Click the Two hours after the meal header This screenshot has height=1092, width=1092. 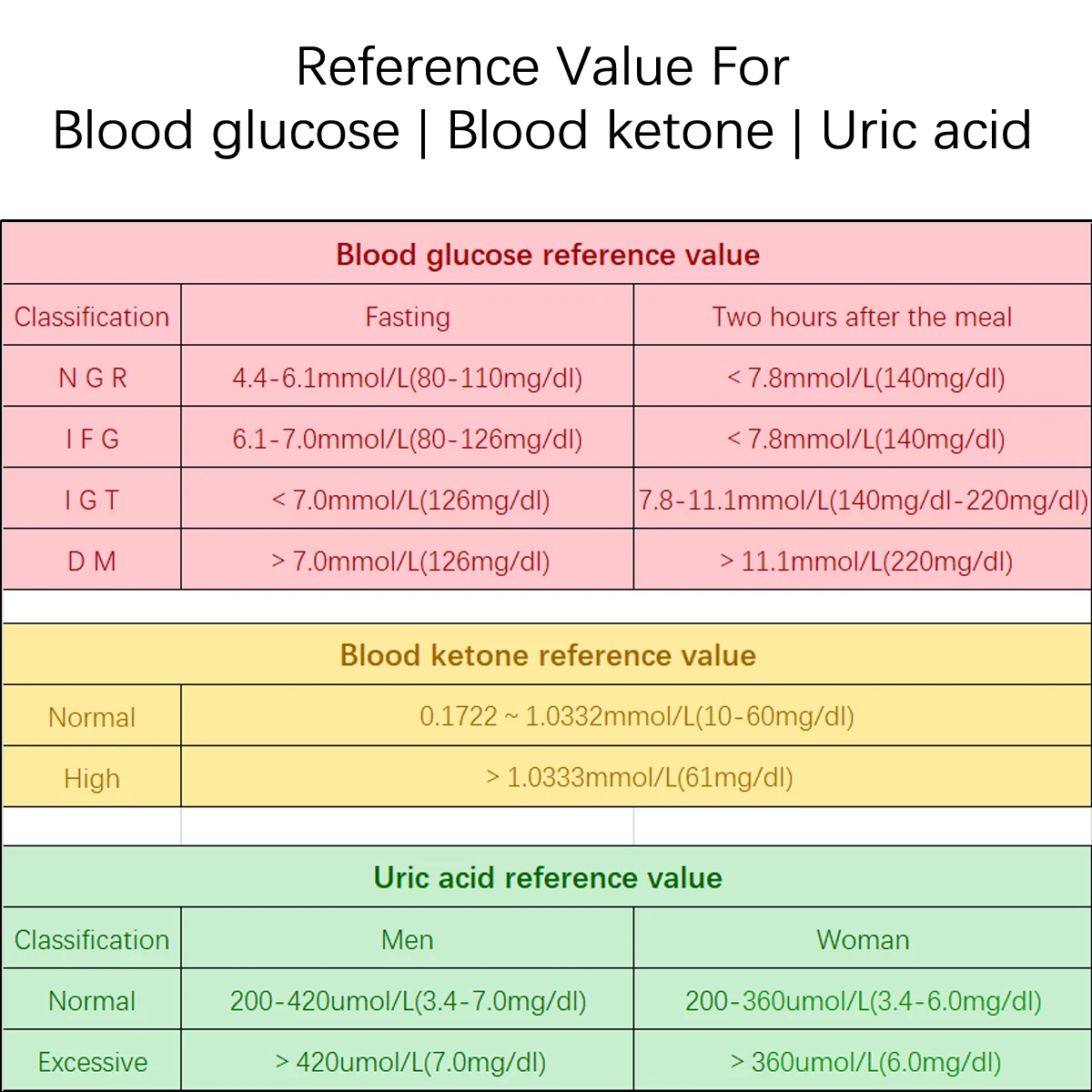[x=862, y=317]
